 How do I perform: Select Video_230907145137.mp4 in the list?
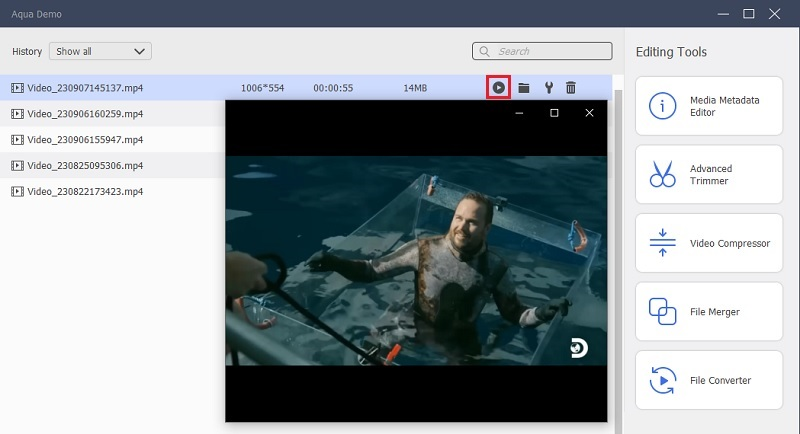click(85, 88)
